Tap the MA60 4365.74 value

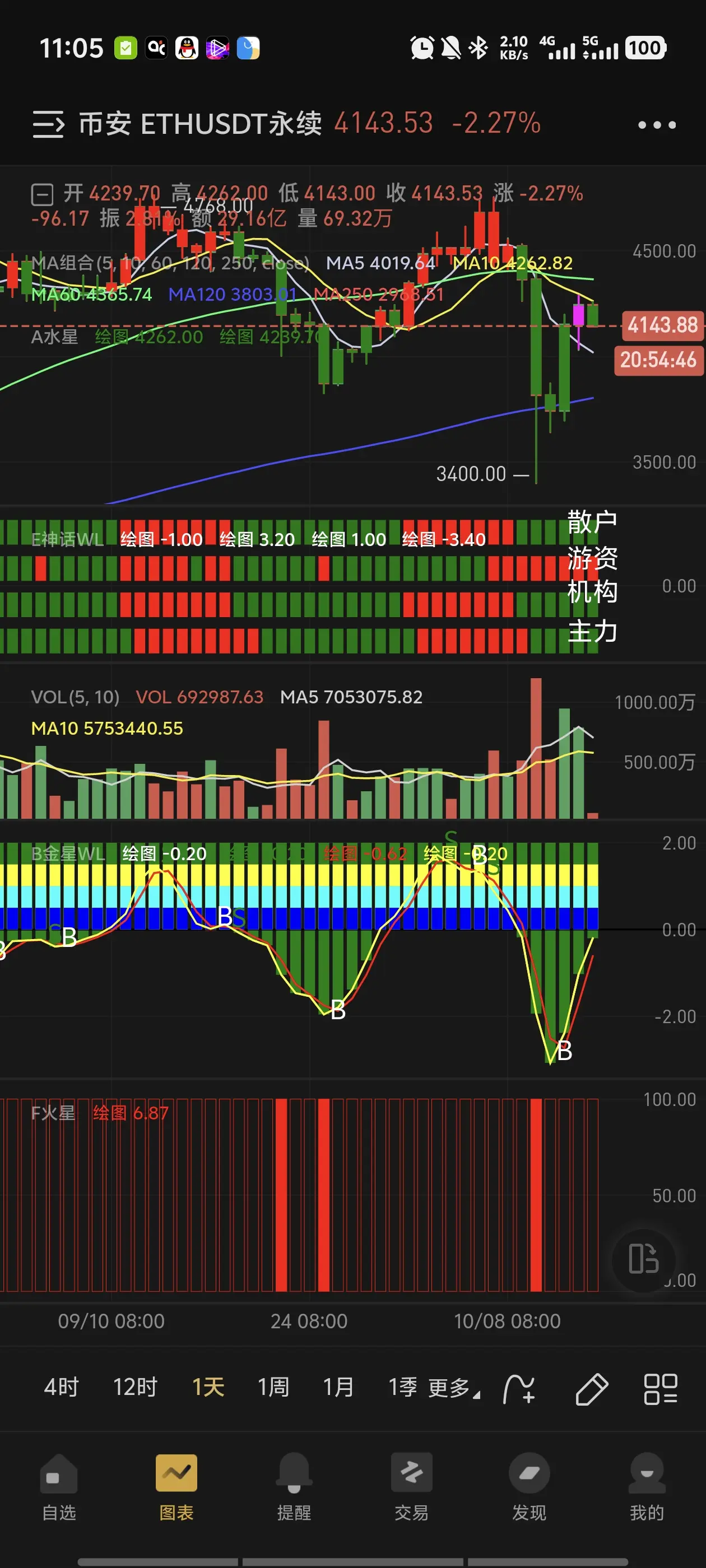tap(91, 295)
